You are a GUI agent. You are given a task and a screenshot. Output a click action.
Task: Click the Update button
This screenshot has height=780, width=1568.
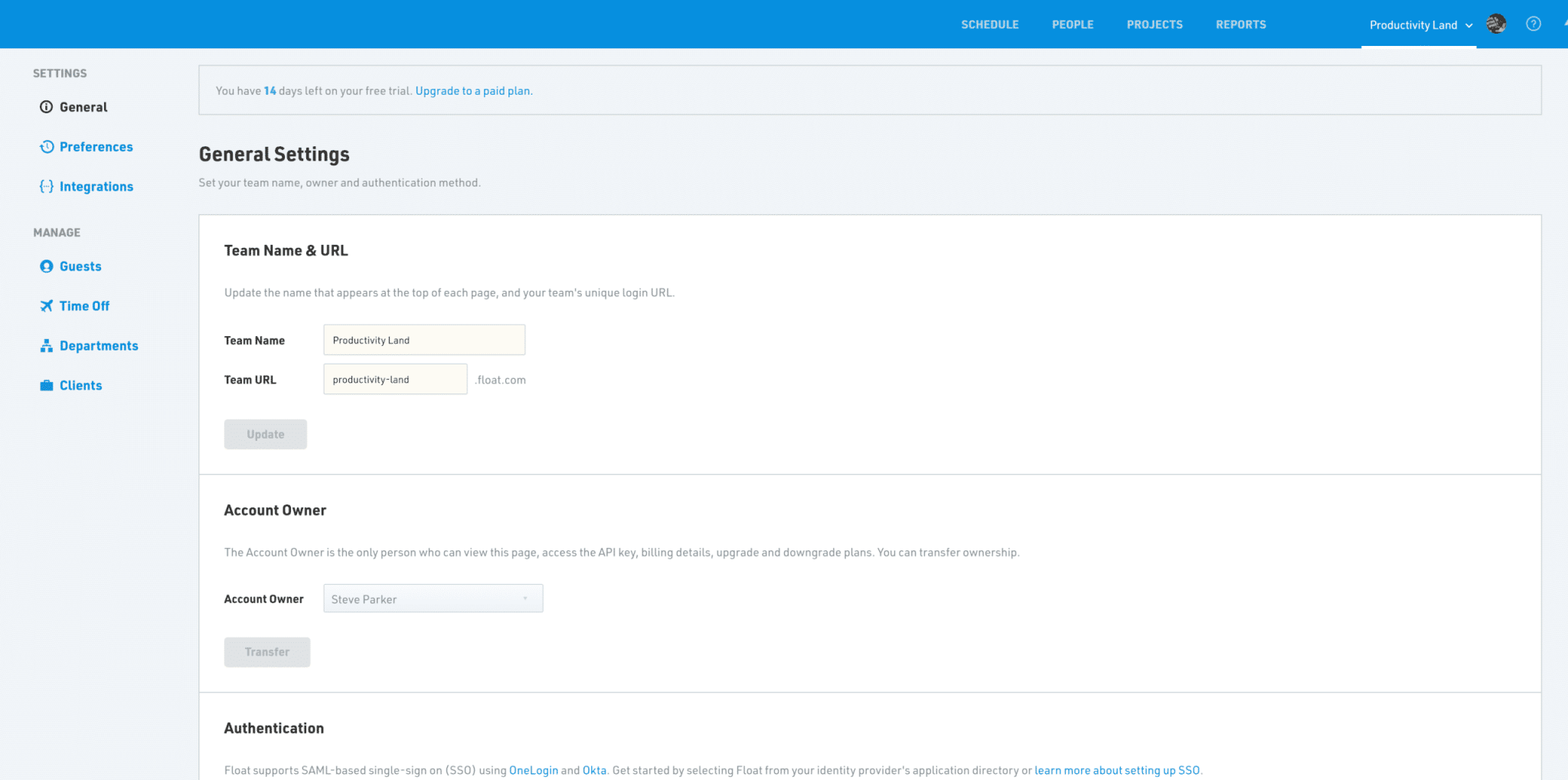265,433
